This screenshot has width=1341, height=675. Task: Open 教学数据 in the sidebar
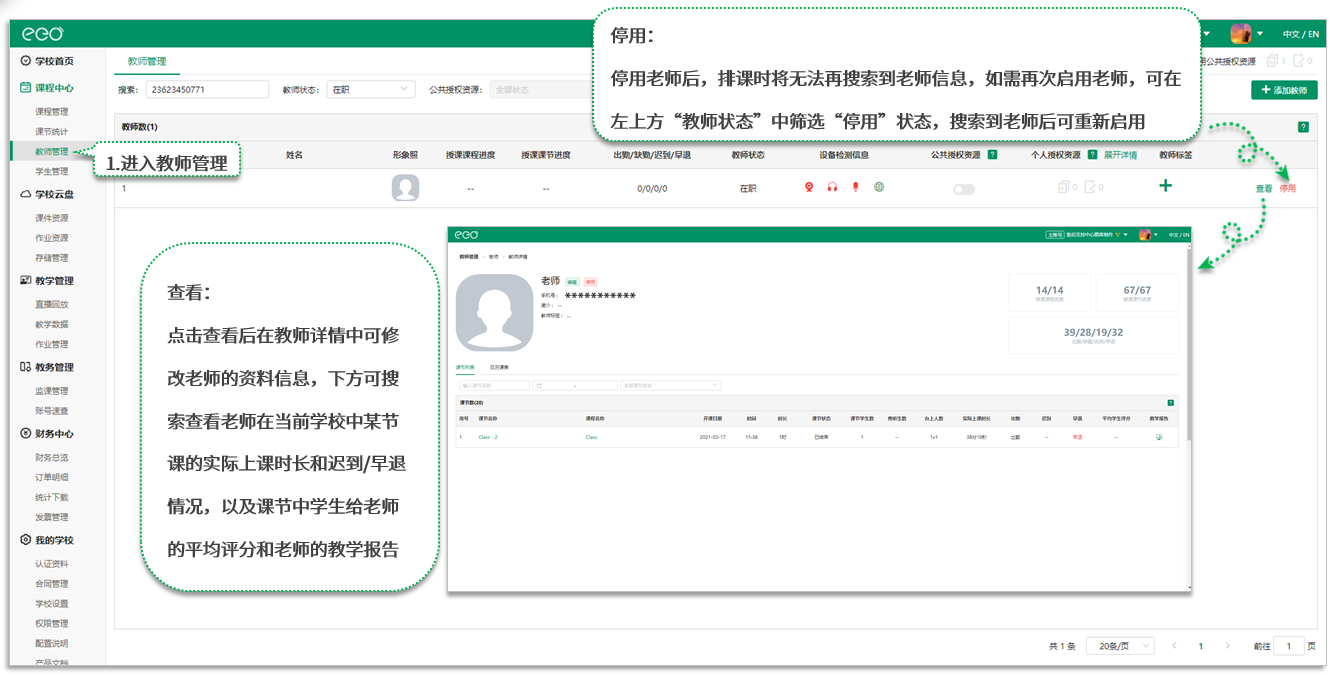pos(52,324)
